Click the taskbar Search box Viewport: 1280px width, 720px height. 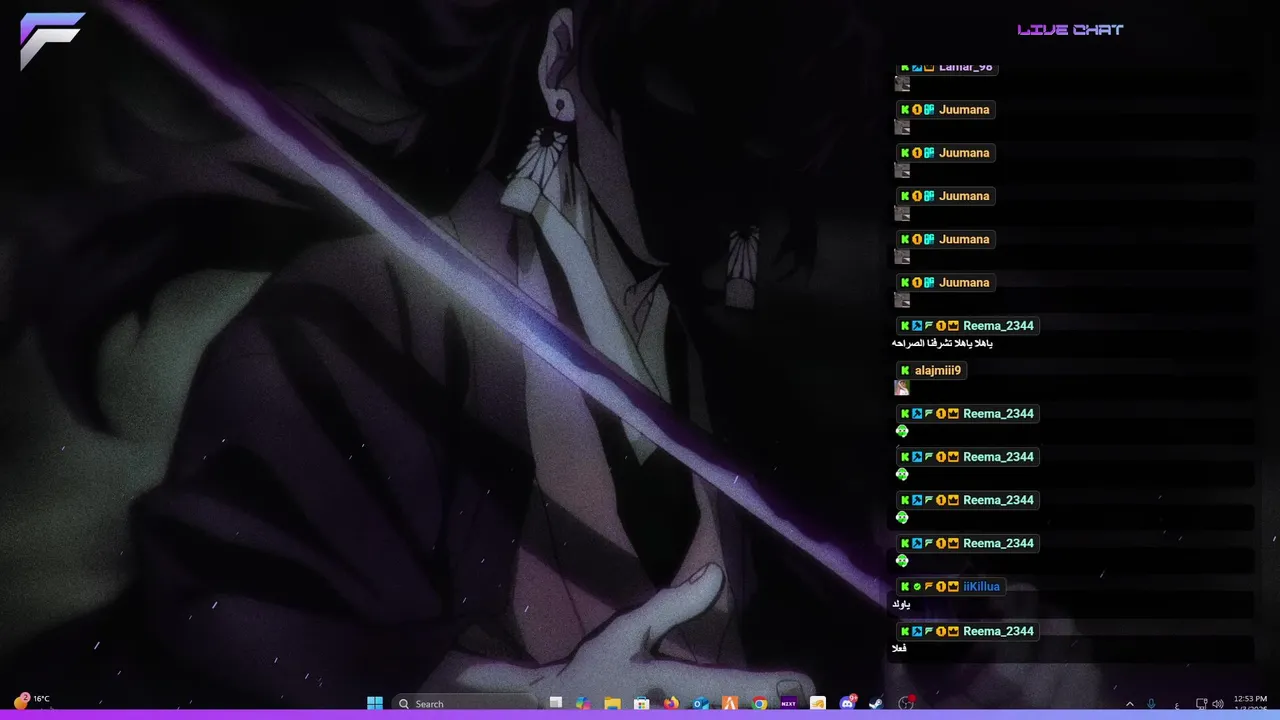pos(465,703)
